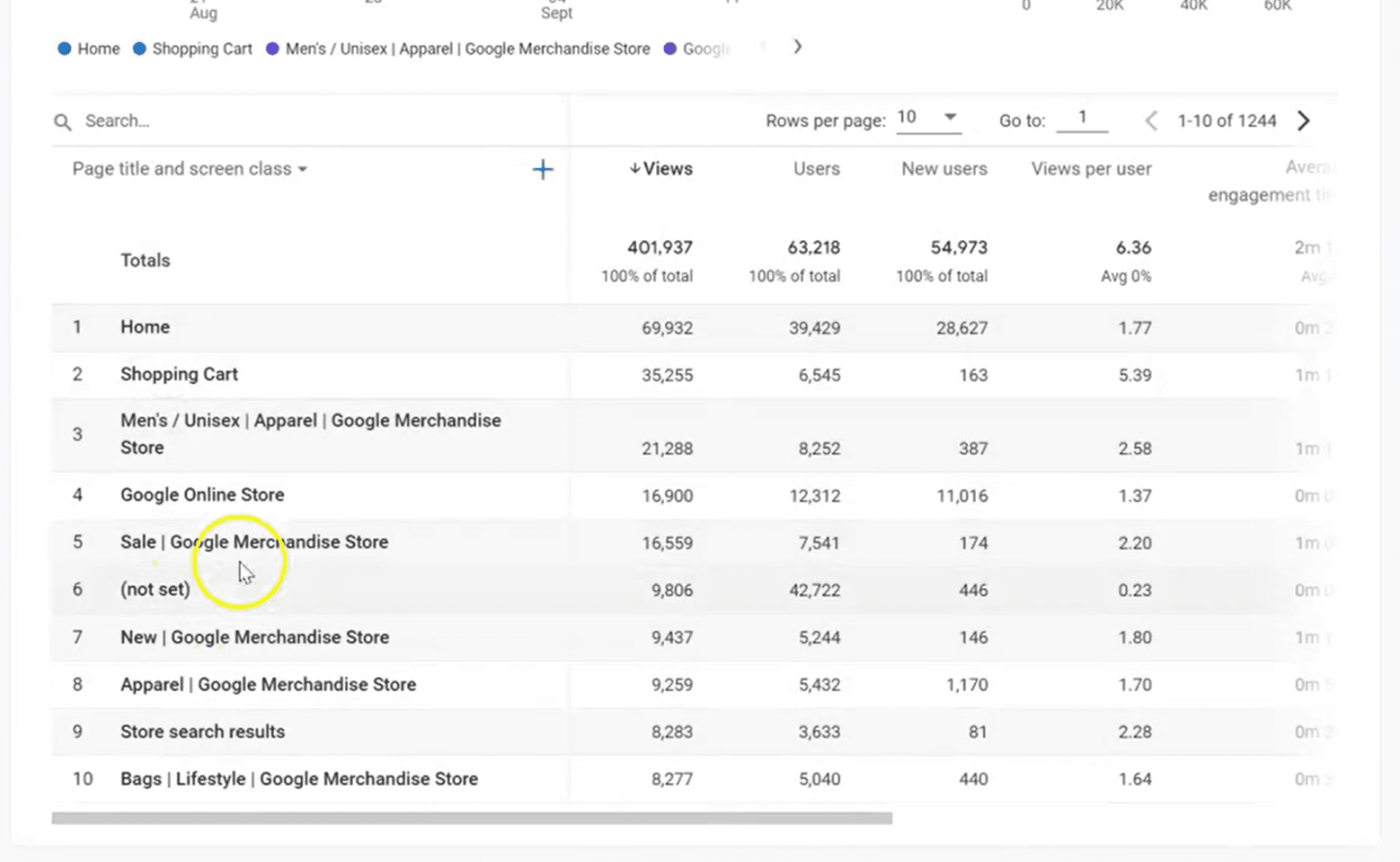Click the blue dot icon on the Home chip

pos(64,49)
